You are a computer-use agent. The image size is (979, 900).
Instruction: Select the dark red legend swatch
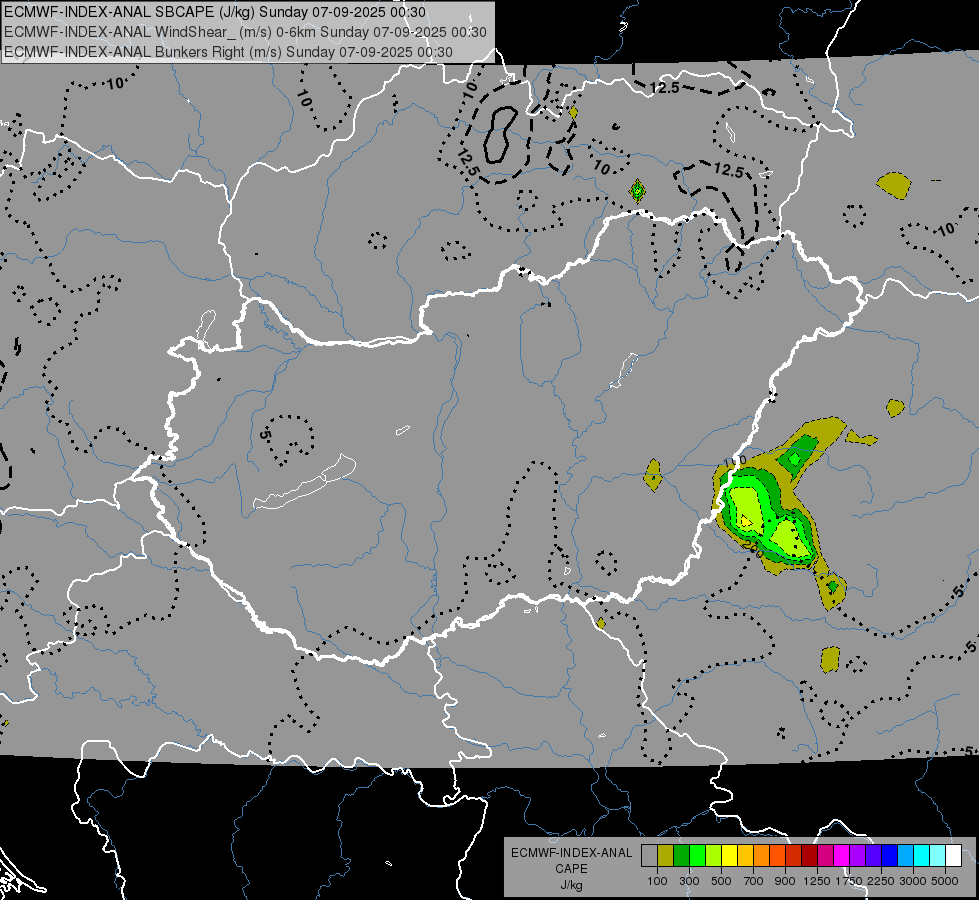[810, 855]
